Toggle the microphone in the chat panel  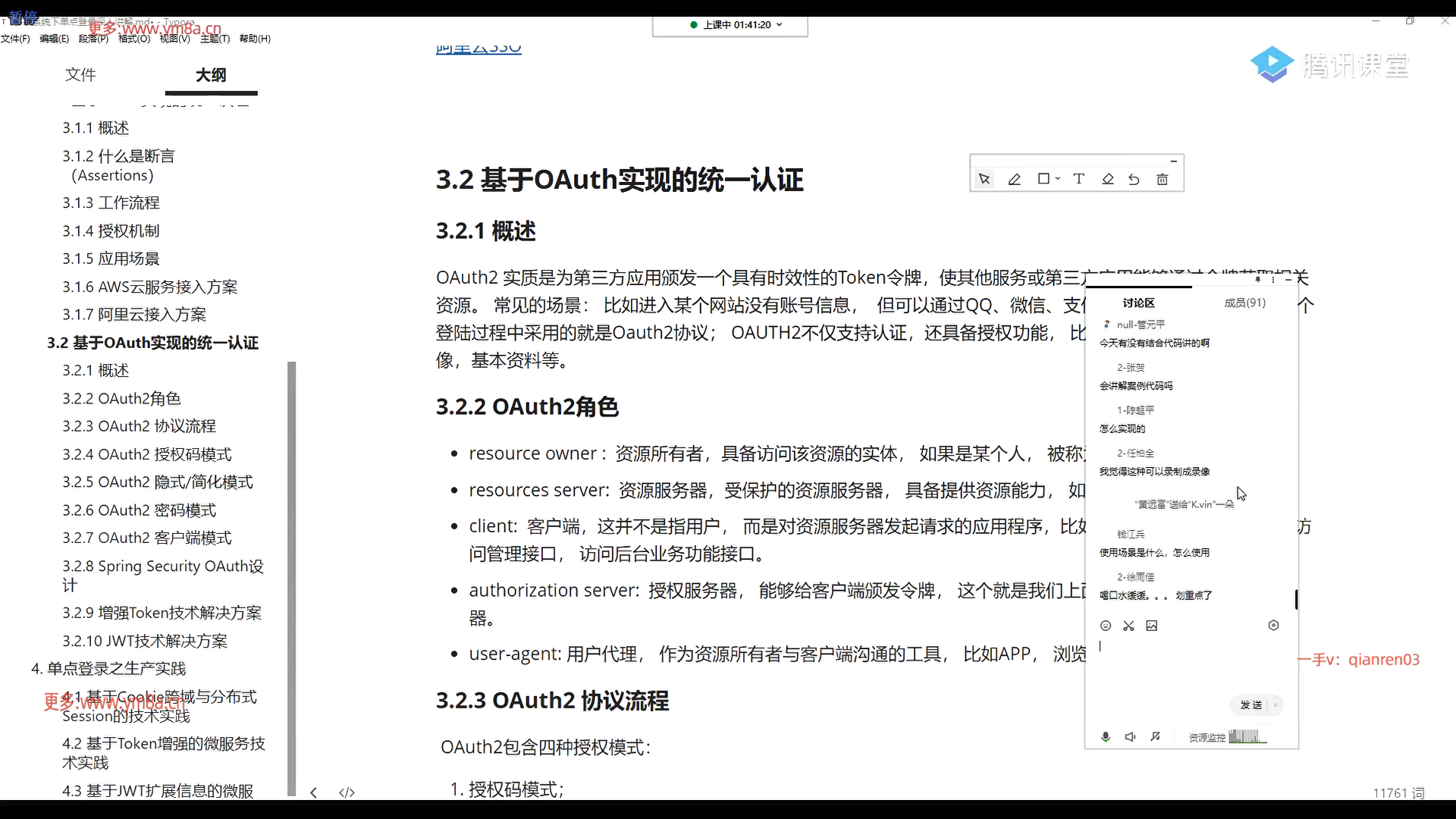coord(1106,737)
